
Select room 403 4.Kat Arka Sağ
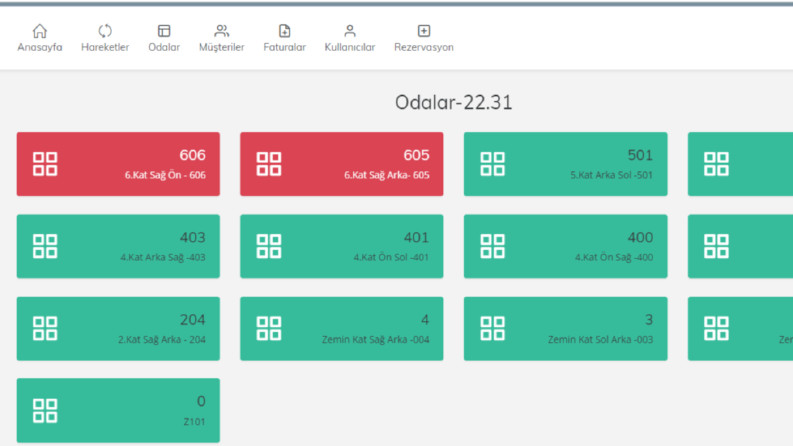[x=118, y=246]
